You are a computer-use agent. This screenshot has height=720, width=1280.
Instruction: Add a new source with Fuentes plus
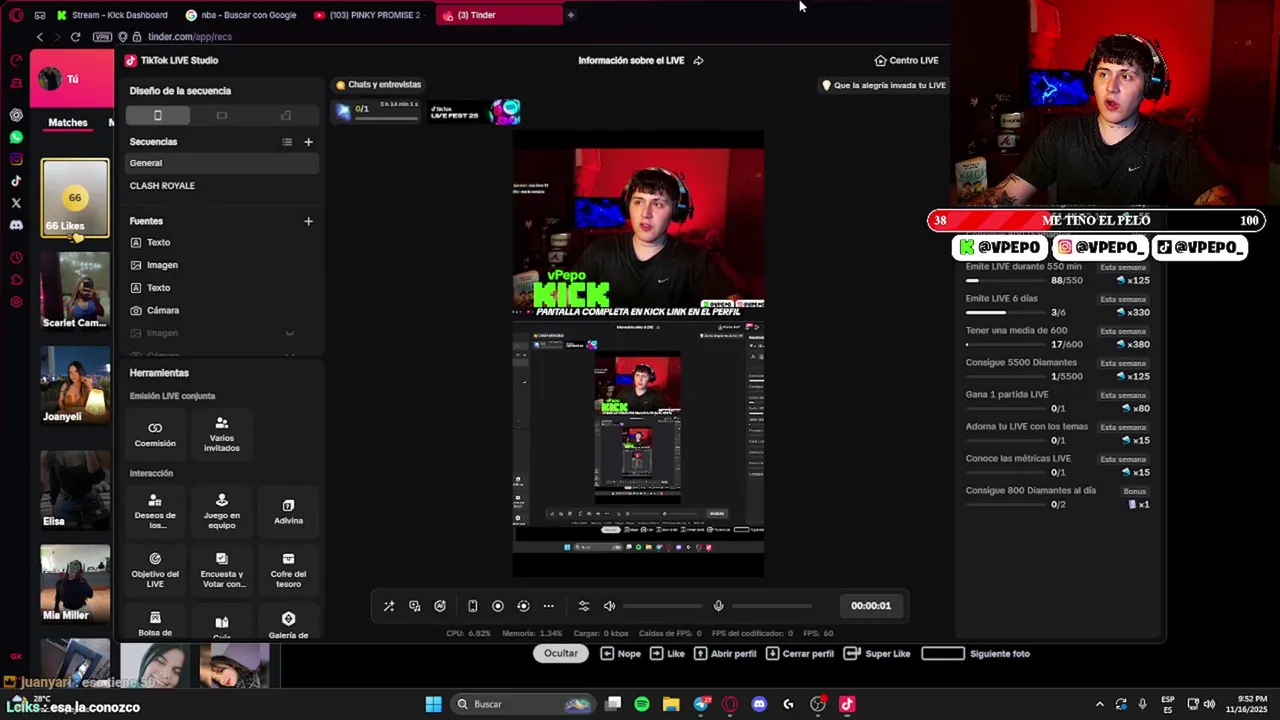(308, 221)
